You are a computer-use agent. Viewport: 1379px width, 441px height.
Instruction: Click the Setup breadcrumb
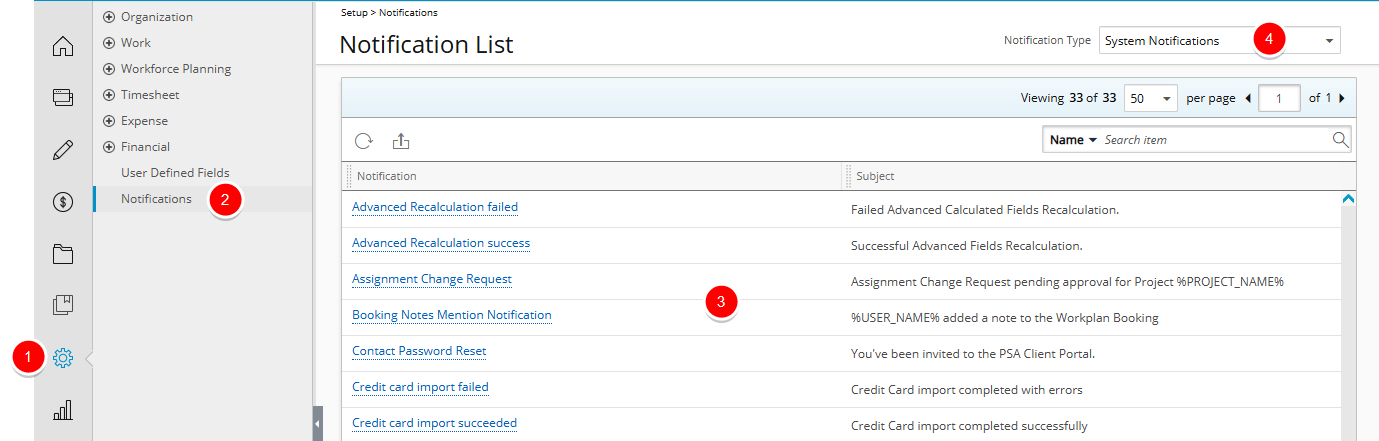[x=355, y=13]
